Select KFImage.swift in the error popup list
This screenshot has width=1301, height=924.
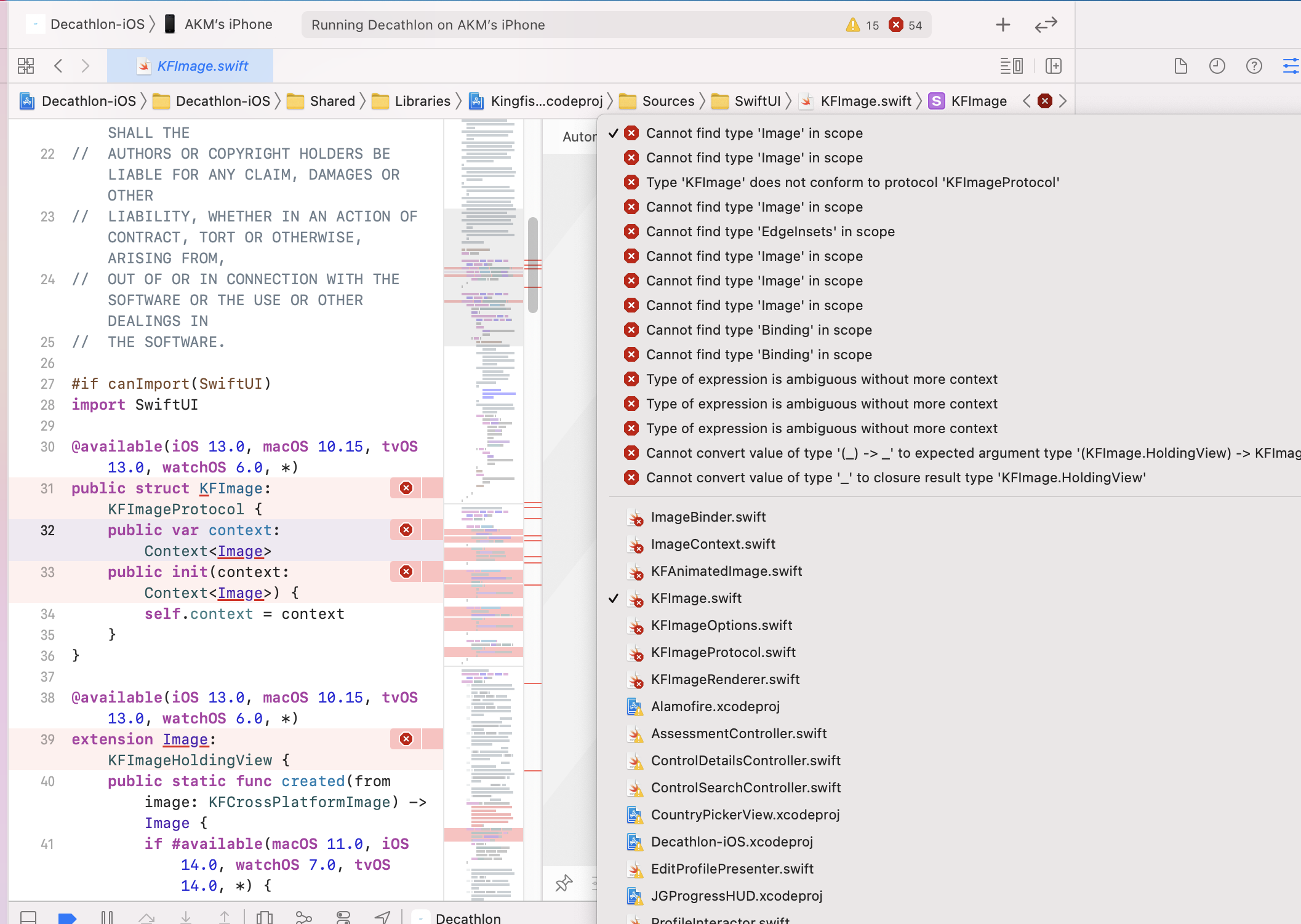(696, 598)
